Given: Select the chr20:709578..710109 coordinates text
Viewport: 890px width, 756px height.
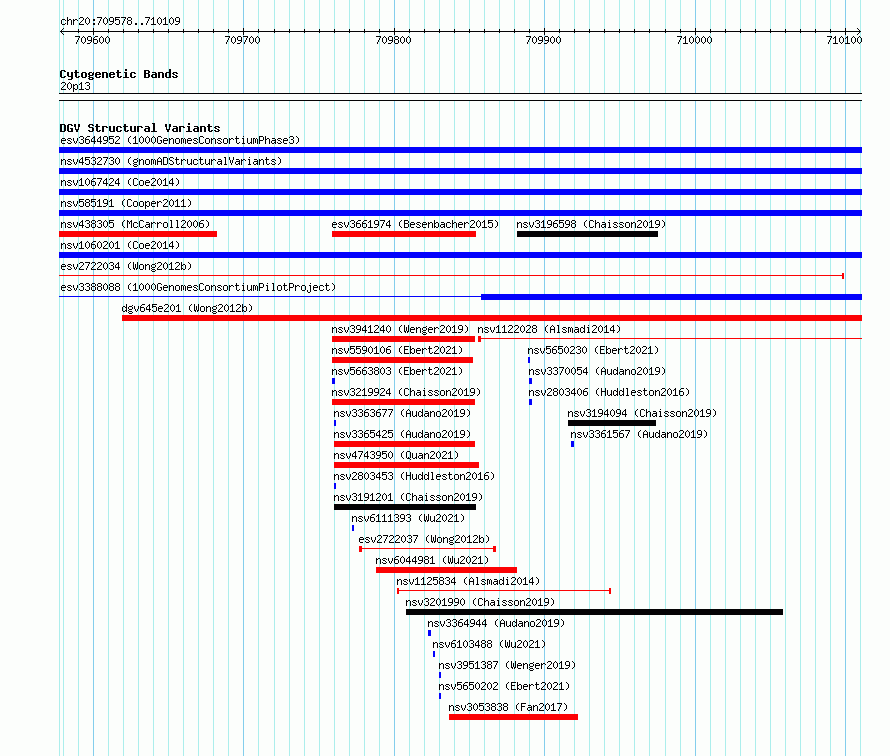Looking at the screenshot, I should click(120, 22).
